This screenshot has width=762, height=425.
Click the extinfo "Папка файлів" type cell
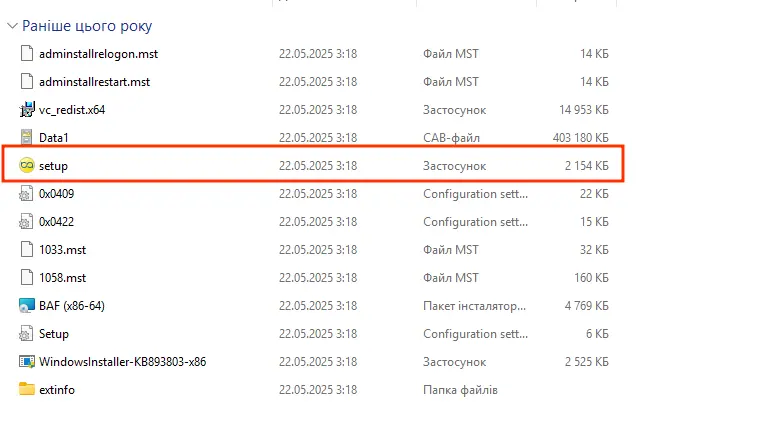tap(459, 390)
